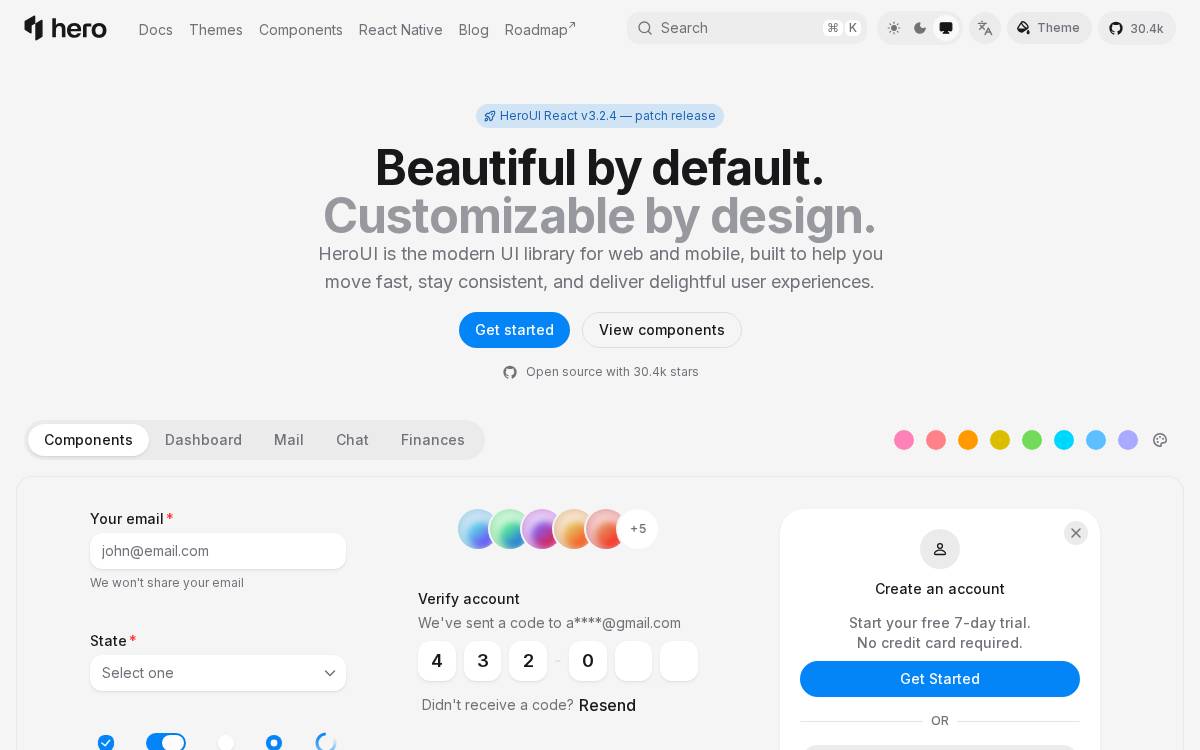The height and width of the screenshot is (750, 1200).
Task: Click the OTP digit box showing 4
Action: [x=437, y=661]
